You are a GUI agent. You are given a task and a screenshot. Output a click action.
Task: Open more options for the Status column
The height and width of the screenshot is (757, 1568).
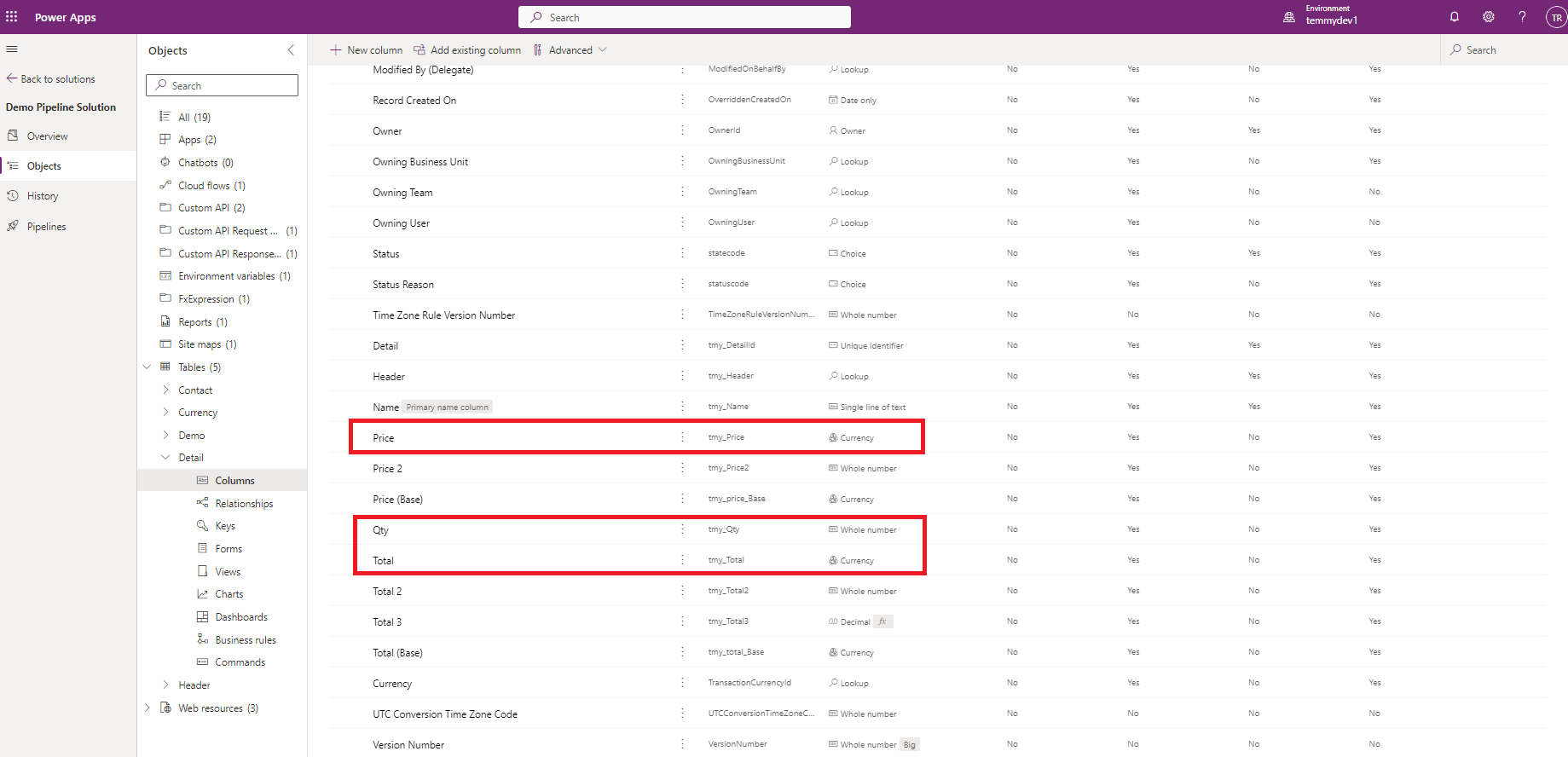682,253
